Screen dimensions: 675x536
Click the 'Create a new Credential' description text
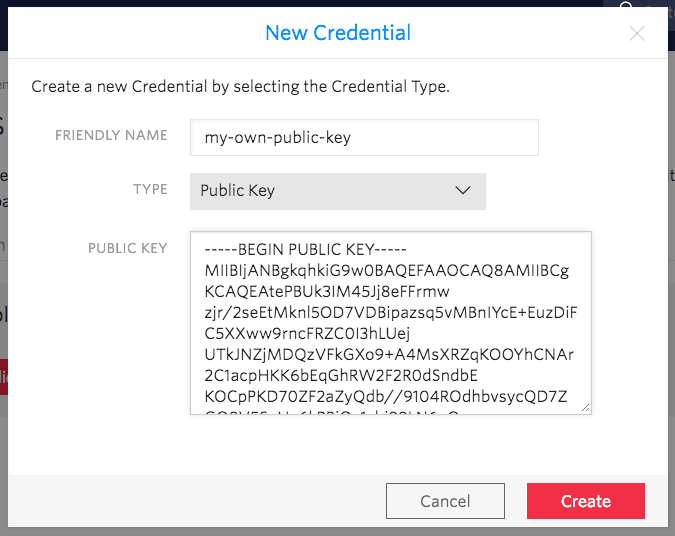pyautogui.click(x=240, y=86)
